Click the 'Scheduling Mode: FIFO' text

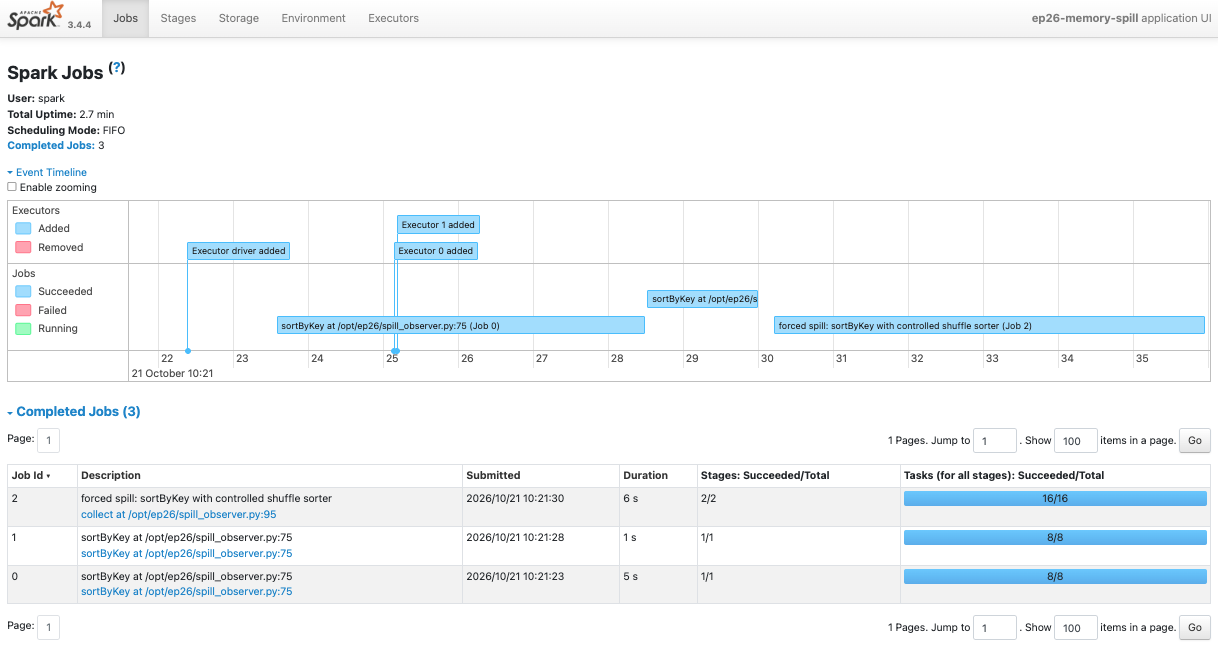coord(66,130)
